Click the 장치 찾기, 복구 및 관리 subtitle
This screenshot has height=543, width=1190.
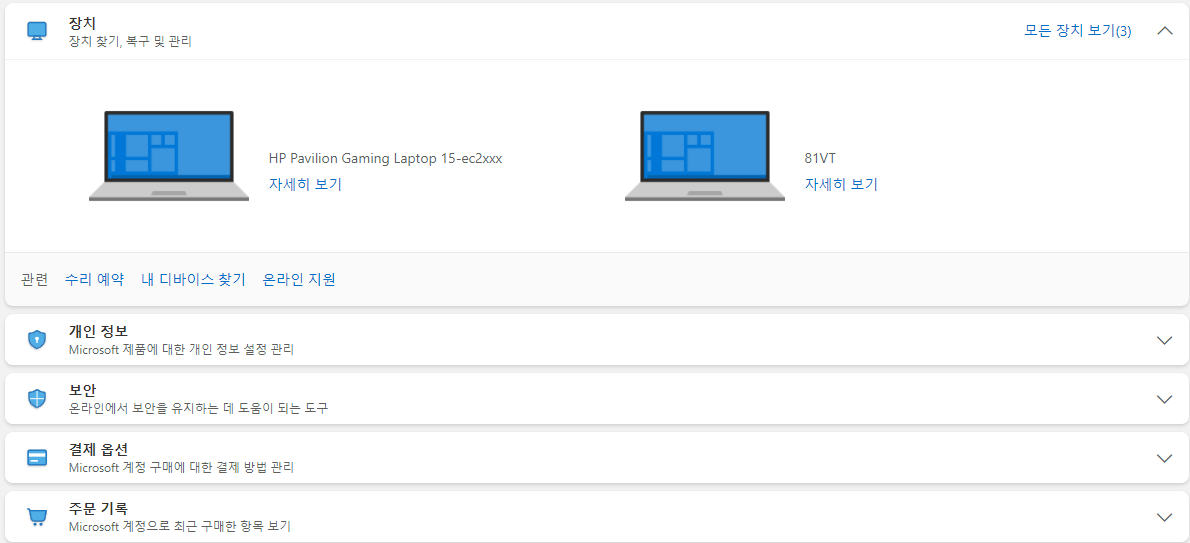tap(130, 41)
